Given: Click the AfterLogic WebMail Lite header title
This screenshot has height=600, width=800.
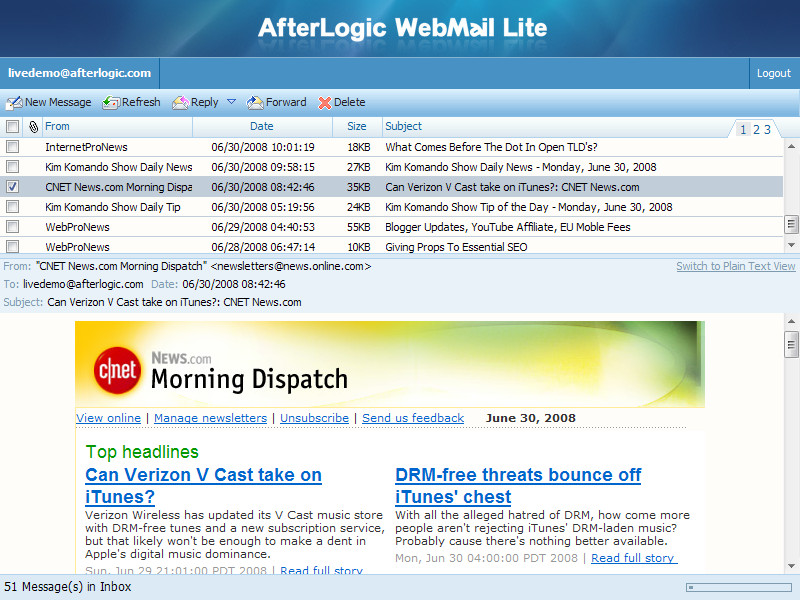Looking at the screenshot, I should pos(403,28).
